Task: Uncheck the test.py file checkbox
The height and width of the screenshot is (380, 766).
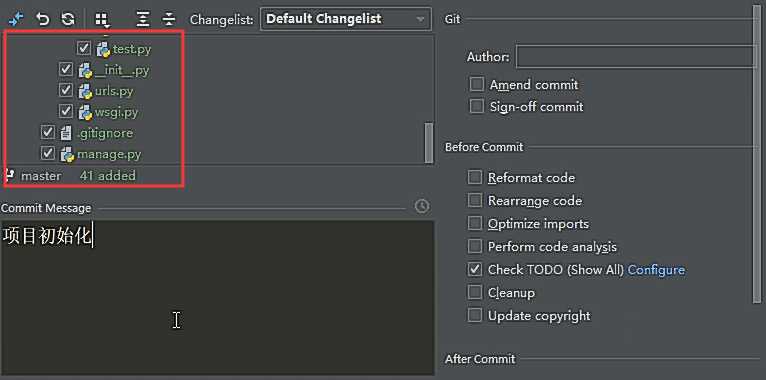Action: click(x=84, y=48)
